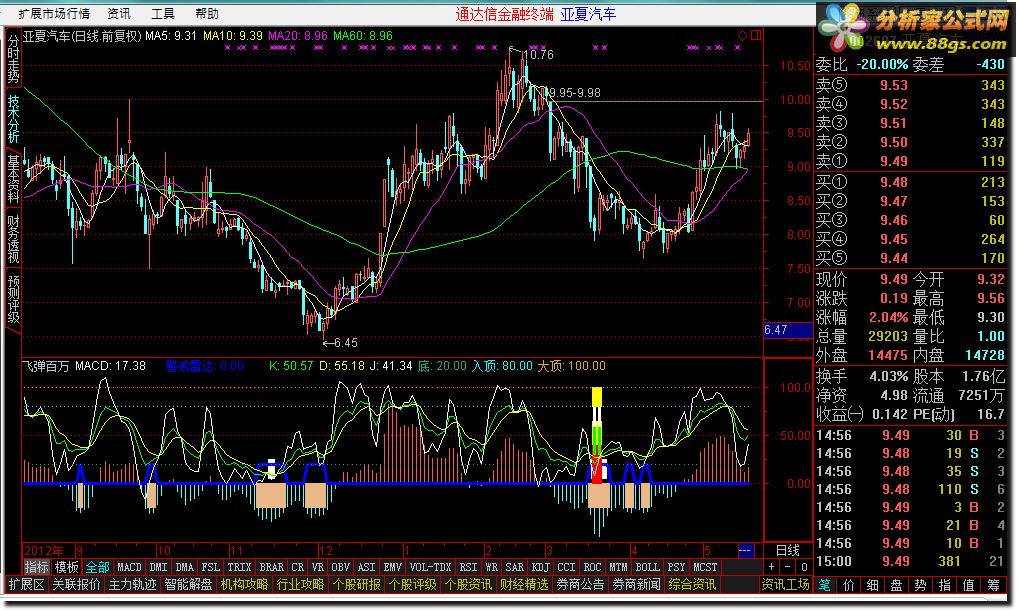Apply the FSL indicator
This screenshot has width=1018, height=611.
coord(210,567)
